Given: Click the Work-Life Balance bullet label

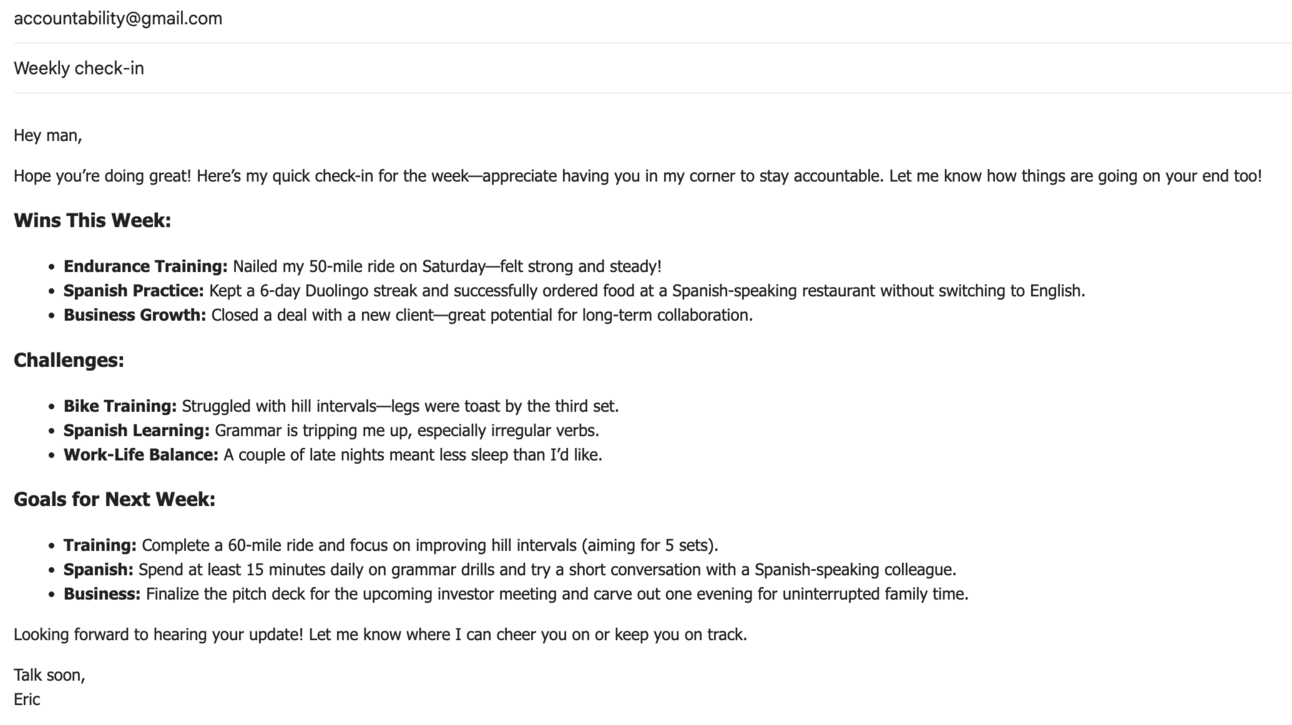Looking at the screenshot, I should click(x=141, y=455).
